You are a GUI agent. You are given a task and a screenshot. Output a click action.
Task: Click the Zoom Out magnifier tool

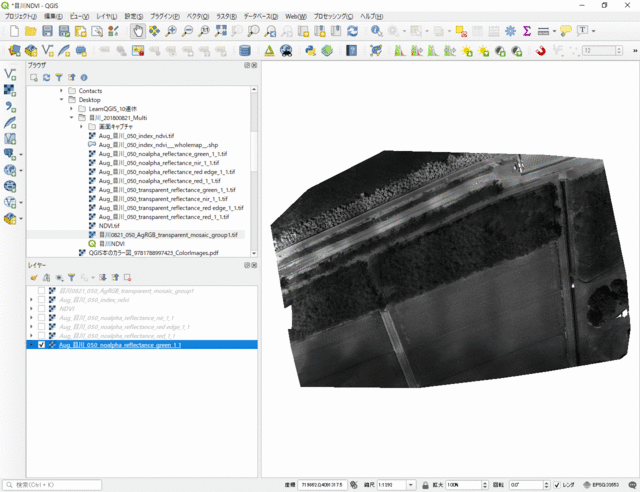click(187, 31)
